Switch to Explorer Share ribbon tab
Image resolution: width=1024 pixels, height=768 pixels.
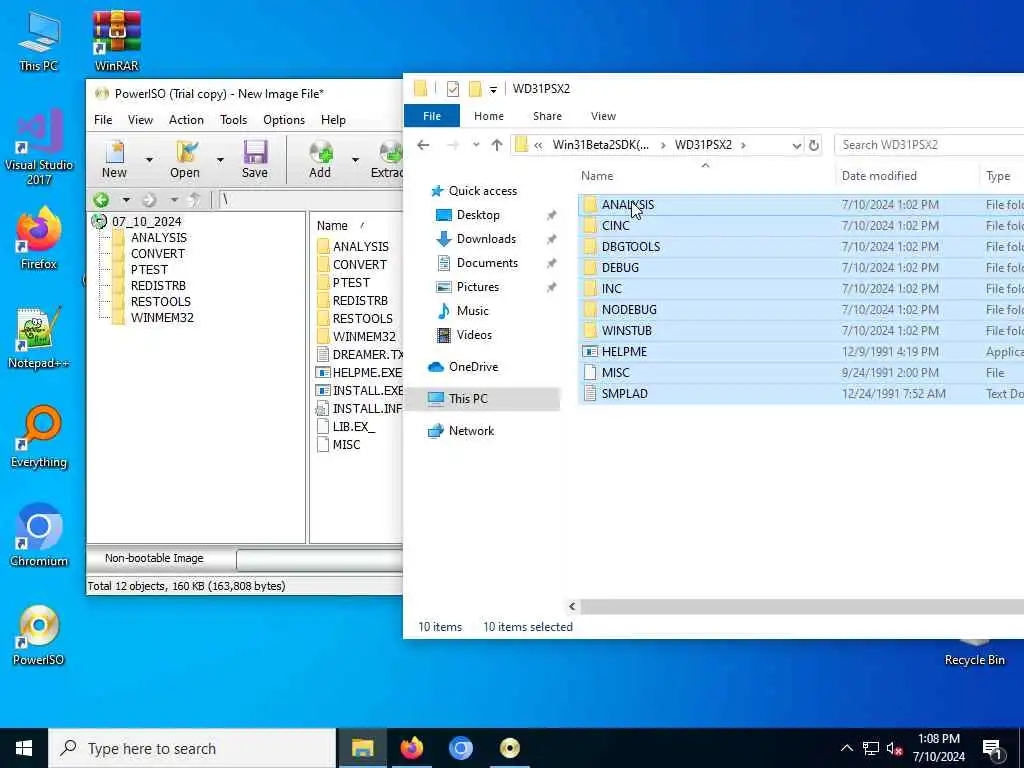coord(547,116)
